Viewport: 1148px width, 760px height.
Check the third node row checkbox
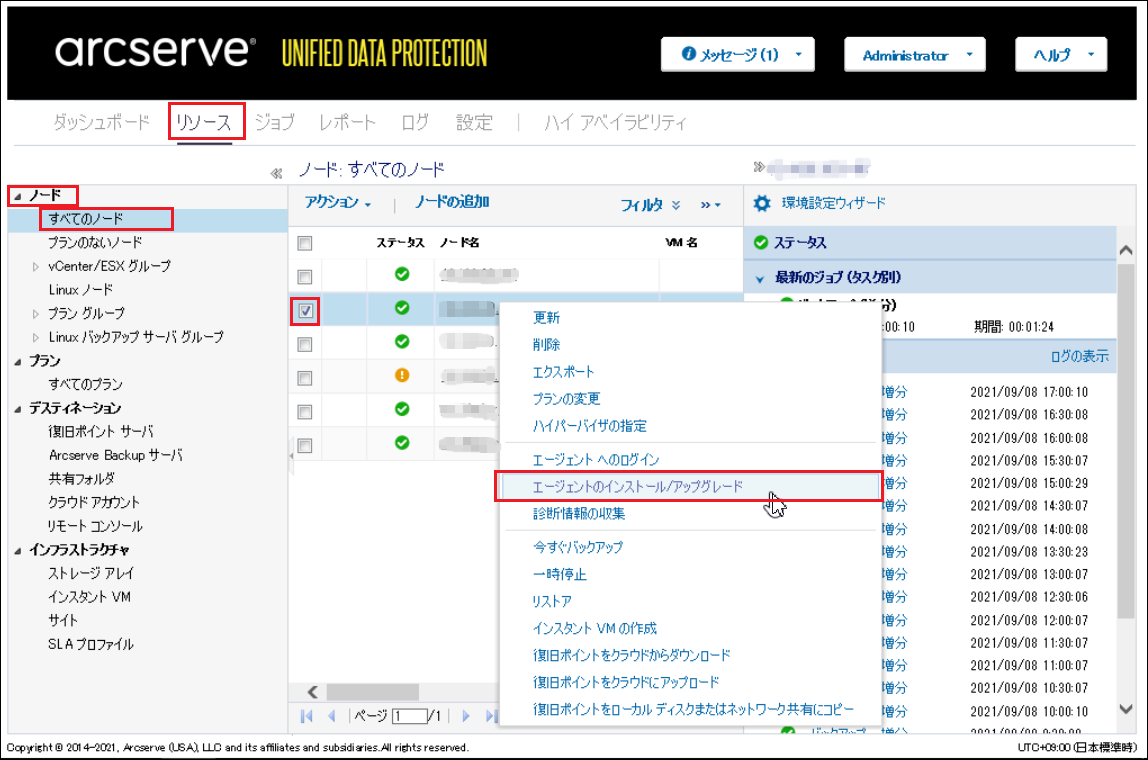coord(305,344)
